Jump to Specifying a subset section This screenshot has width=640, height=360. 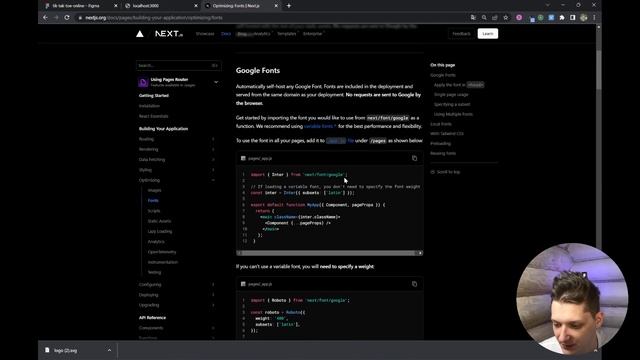pyautogui.click(x=452, y=104)
